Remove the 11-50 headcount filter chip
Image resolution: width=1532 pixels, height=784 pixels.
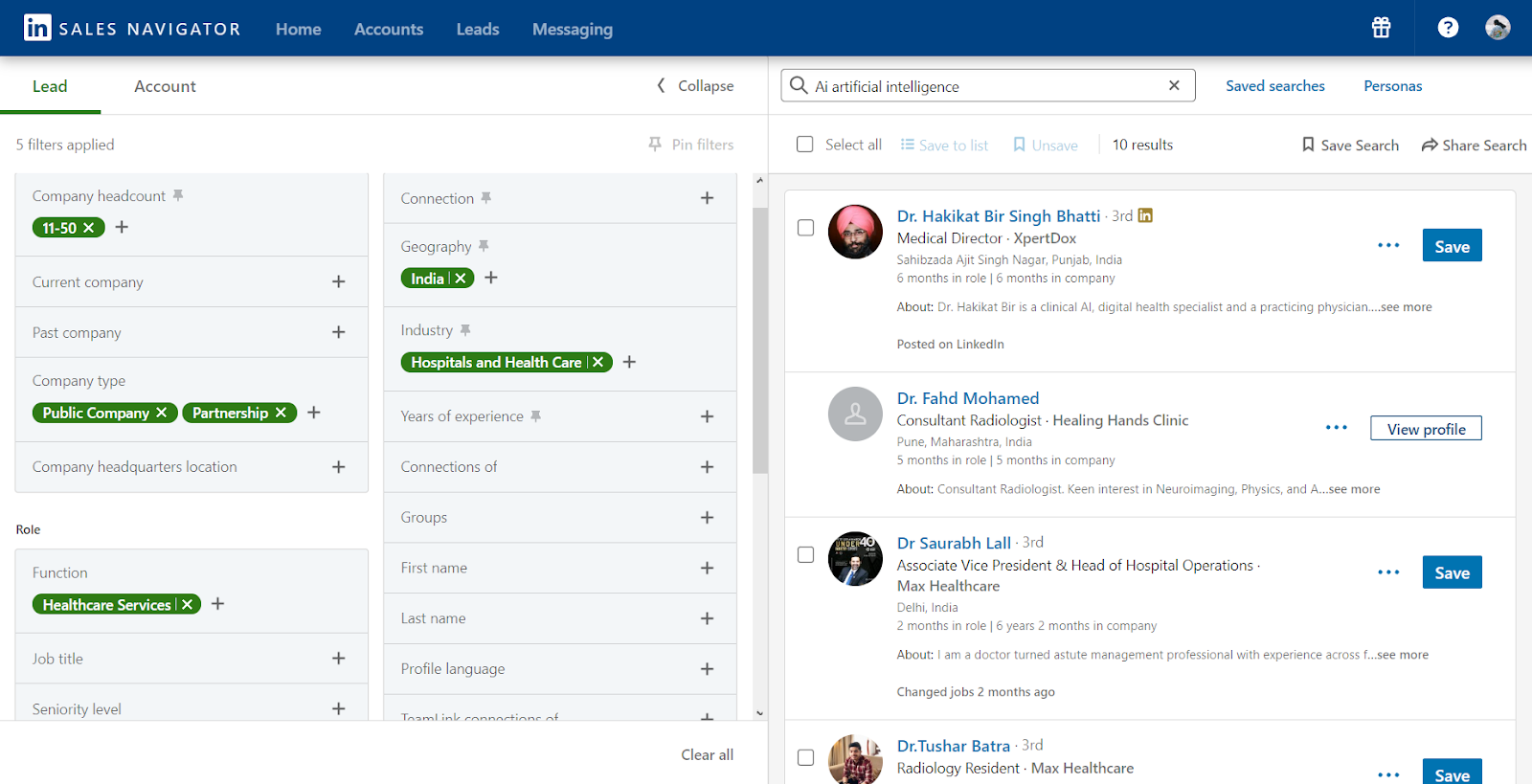pos(89,228)
